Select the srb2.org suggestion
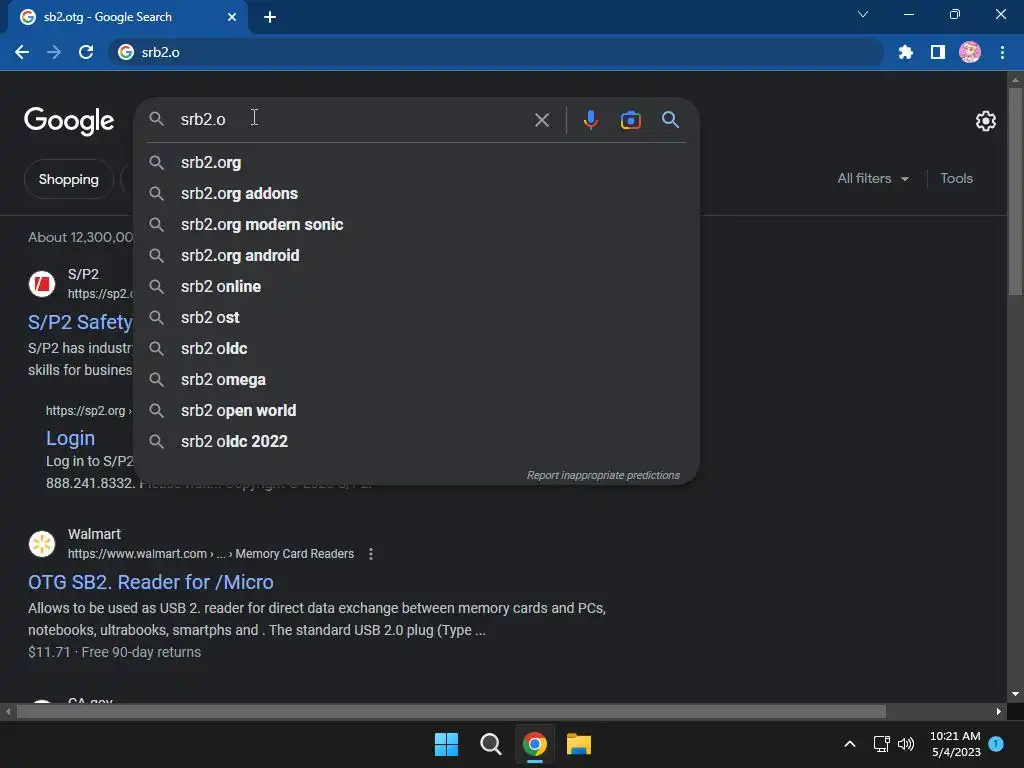 click(x=417, y=163)
